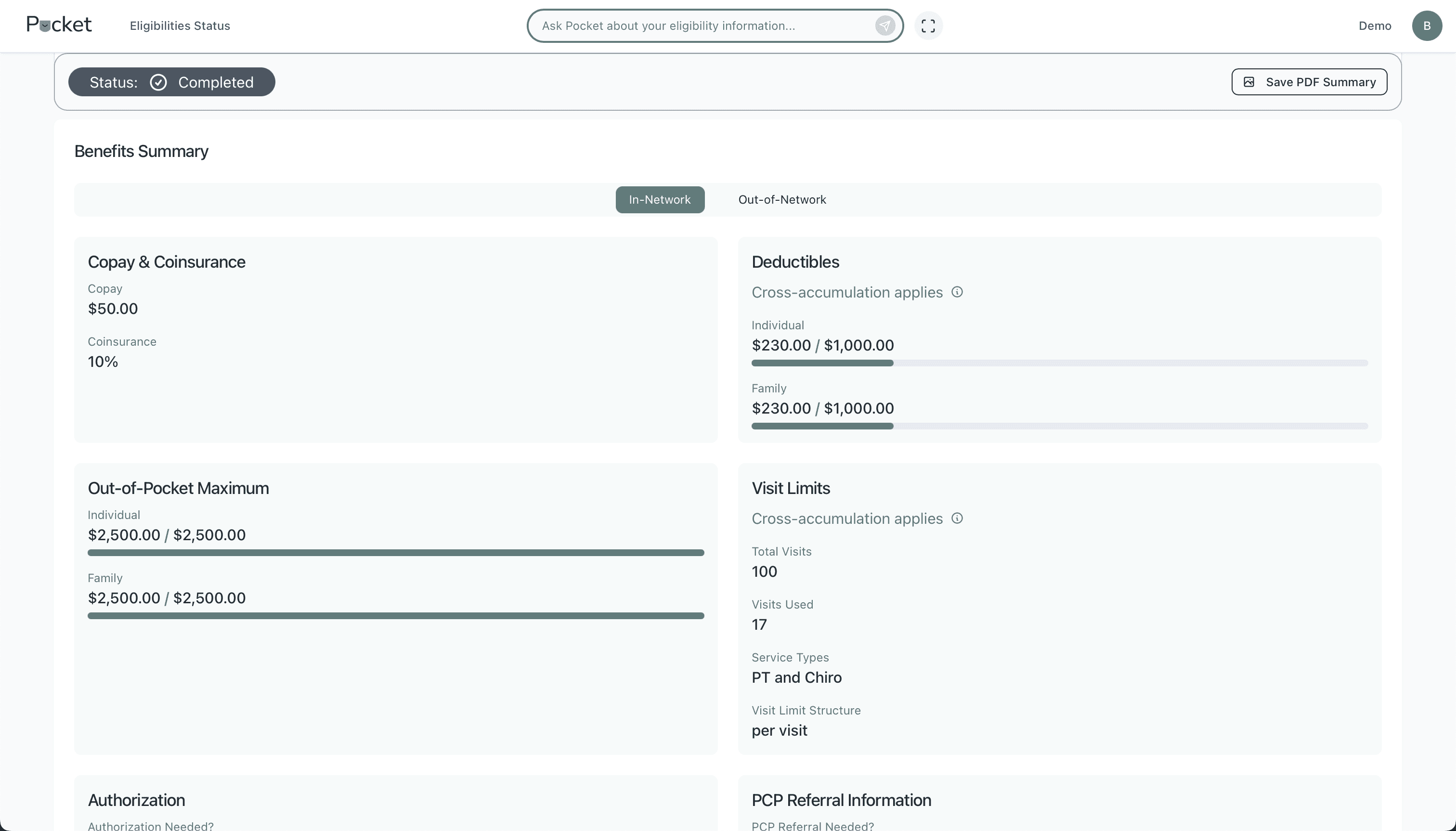Click the Deductibles cross-accumulation info icon
This screenshot has height=831, width=1456.
pyautogui.click(x=957, y=292)
